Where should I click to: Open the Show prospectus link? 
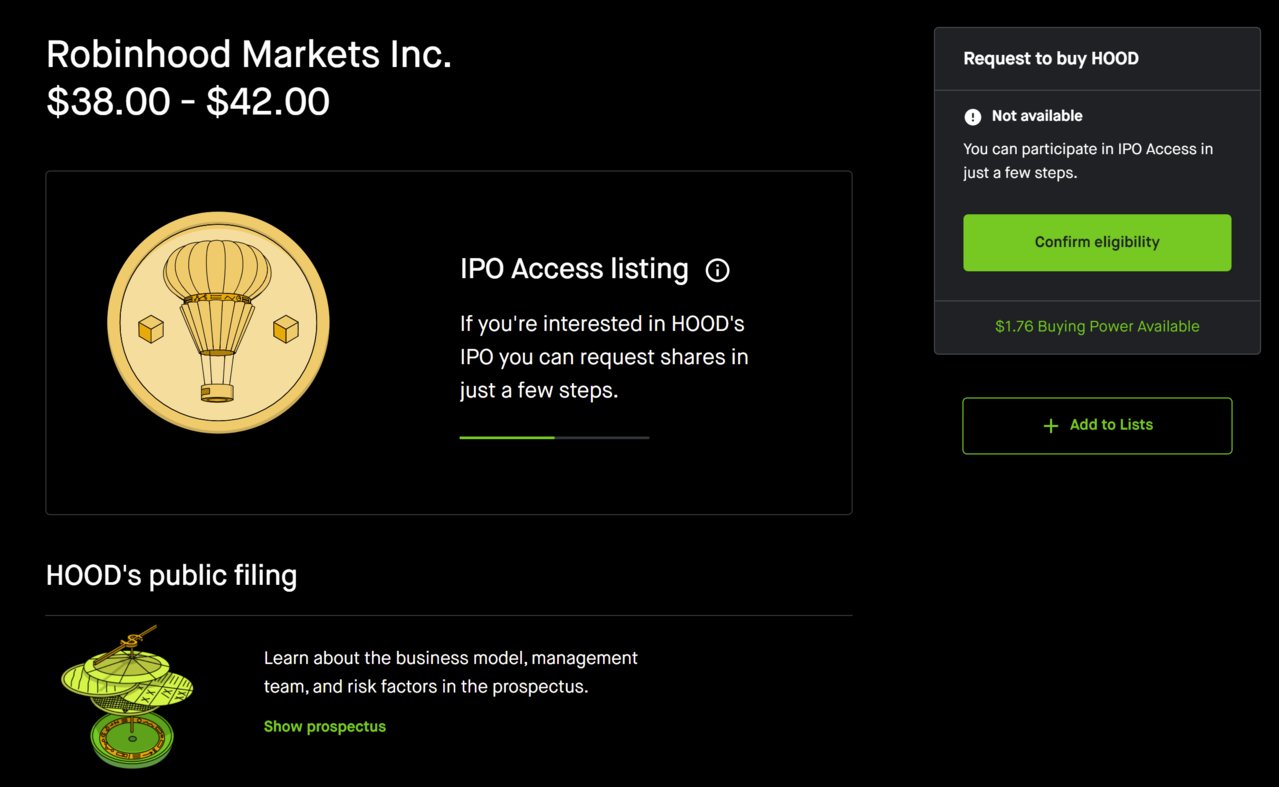click(x=324, y=726)
